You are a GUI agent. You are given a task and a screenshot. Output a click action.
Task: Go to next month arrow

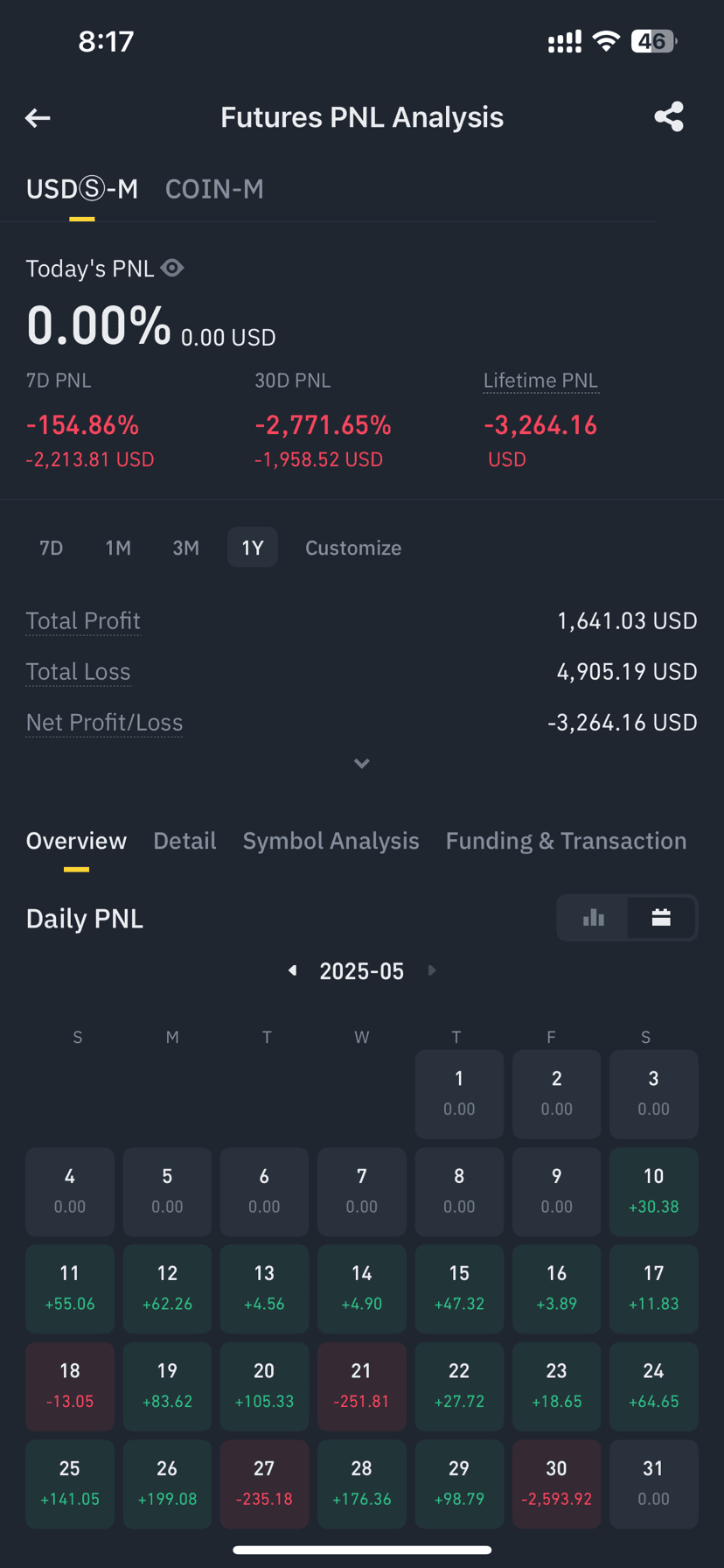[431, 970]
